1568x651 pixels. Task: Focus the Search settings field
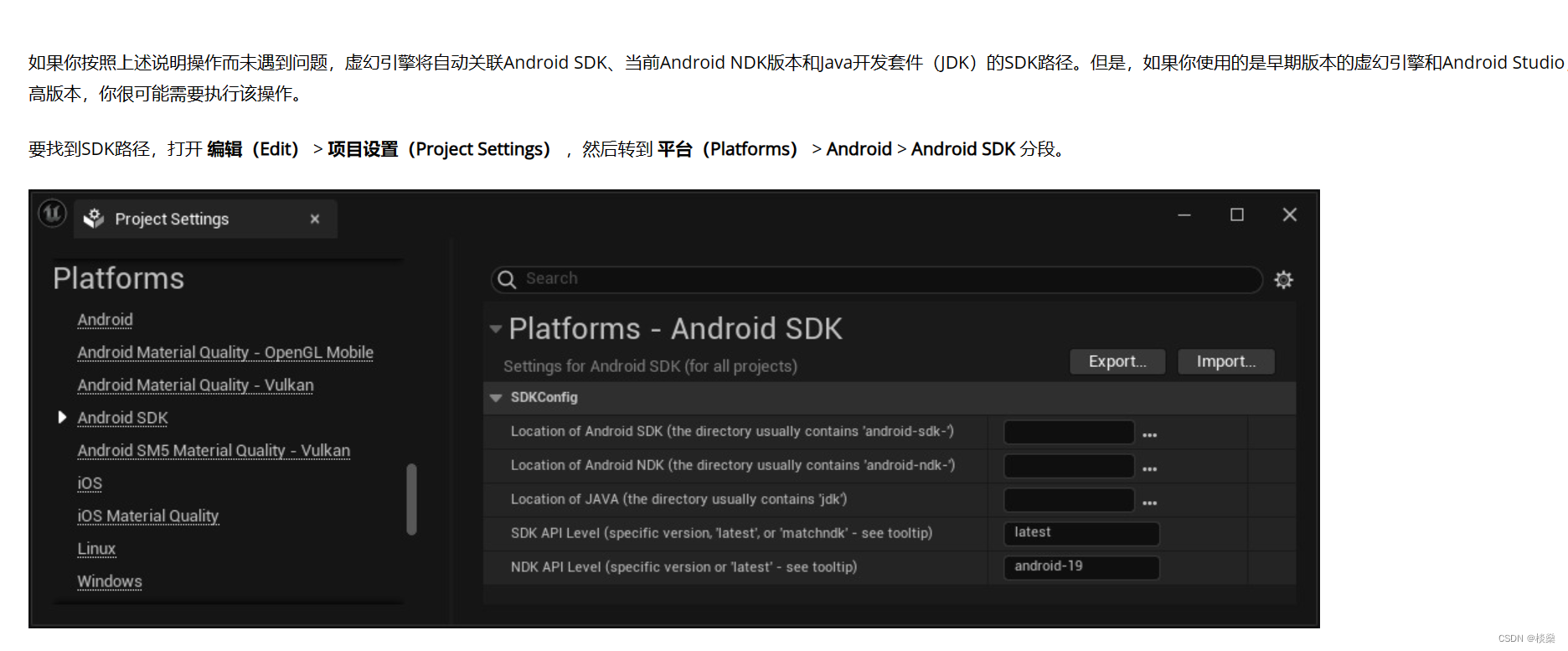876,279
